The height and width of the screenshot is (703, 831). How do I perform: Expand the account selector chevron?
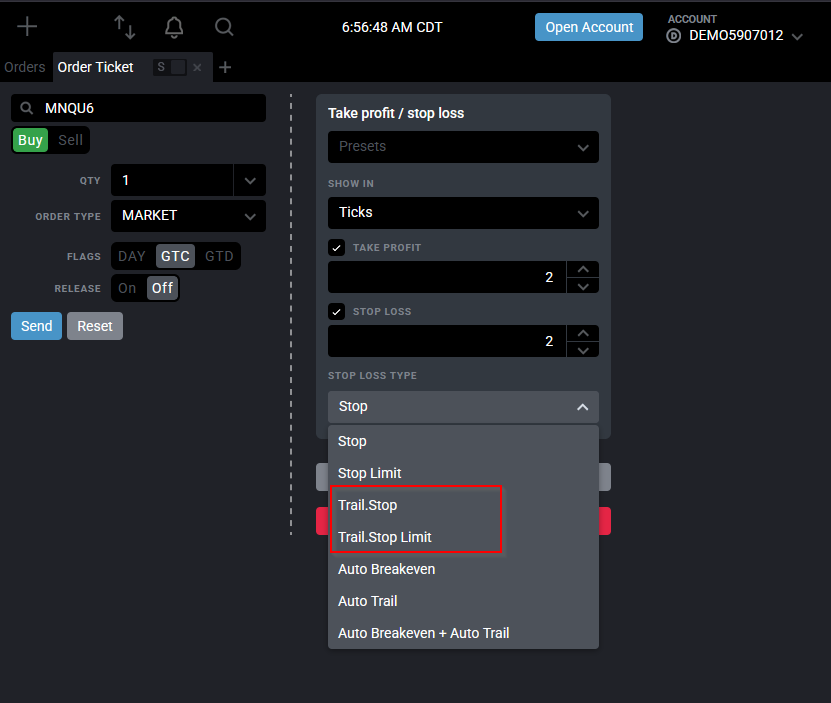[x=797, y=37]
